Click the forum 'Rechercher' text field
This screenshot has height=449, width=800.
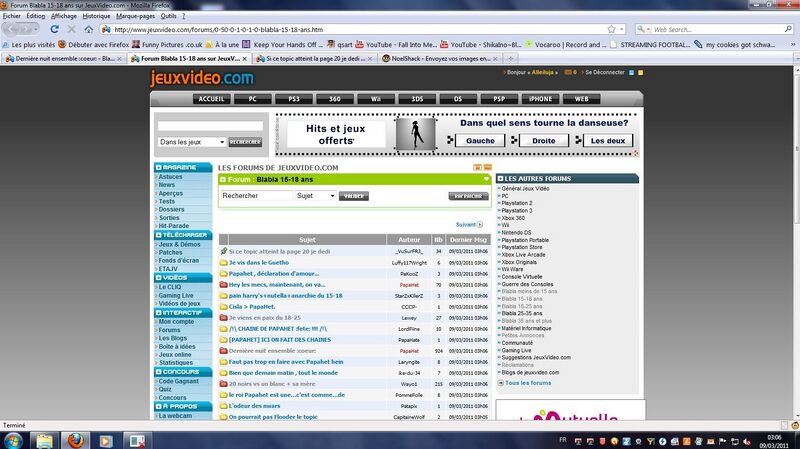256,196
